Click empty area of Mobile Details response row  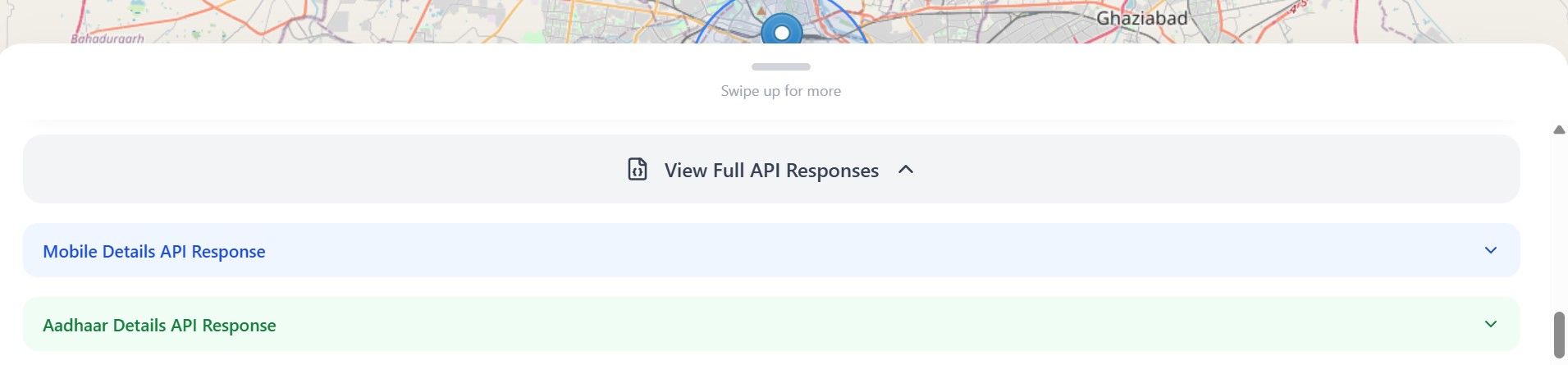point(821,250)
